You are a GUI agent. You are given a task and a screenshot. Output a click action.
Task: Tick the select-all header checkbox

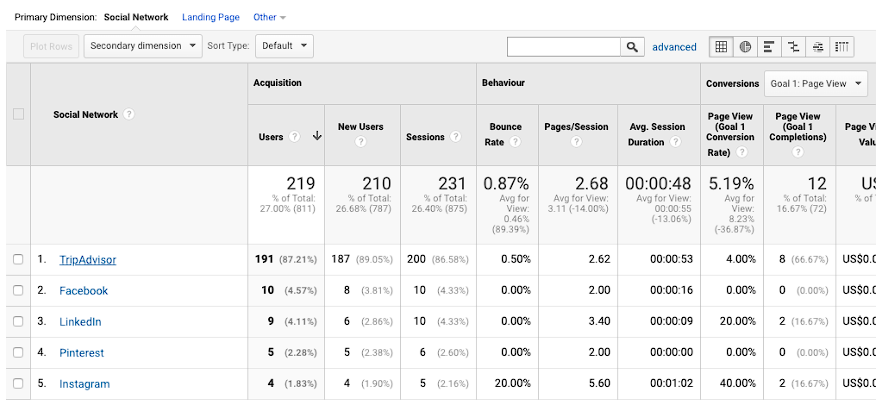(18, 114)
